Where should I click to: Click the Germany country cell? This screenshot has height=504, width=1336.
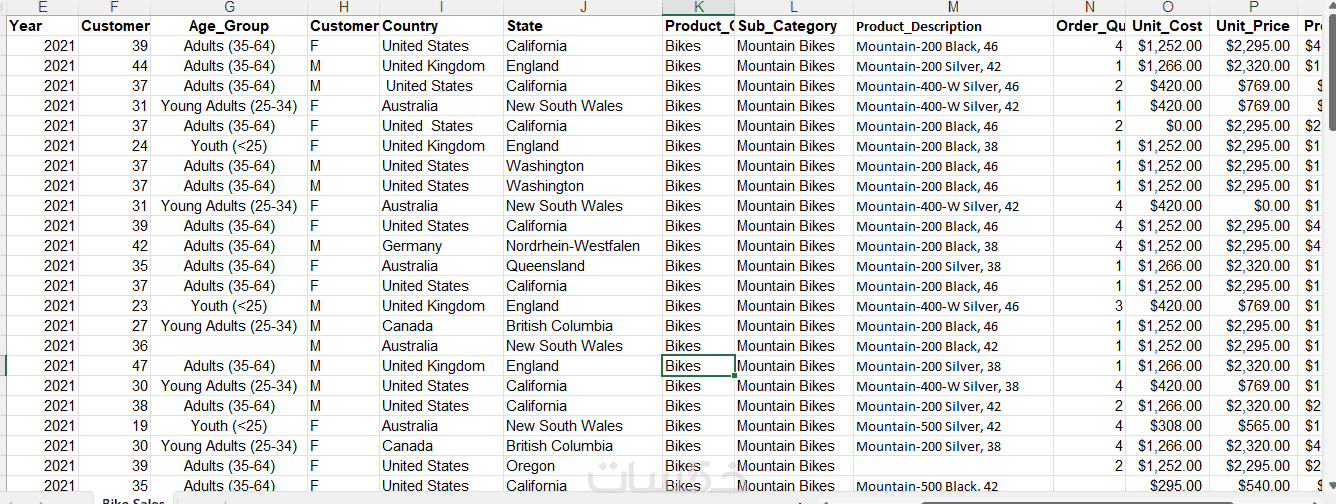412,246
